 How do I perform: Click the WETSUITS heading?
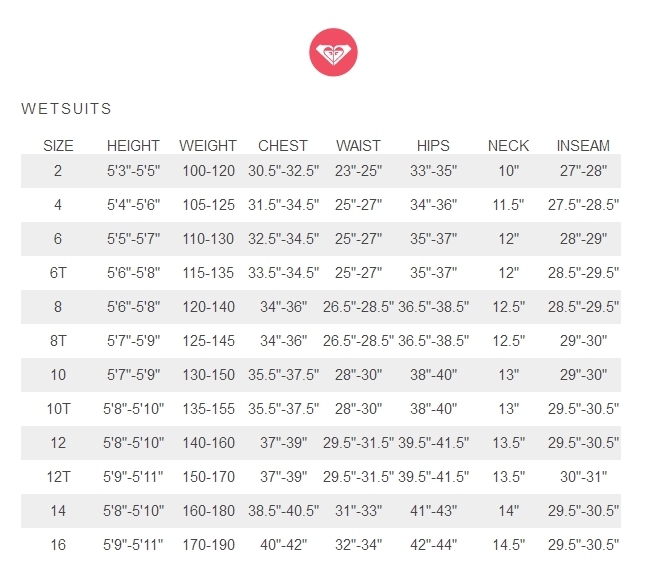[67, 109]
